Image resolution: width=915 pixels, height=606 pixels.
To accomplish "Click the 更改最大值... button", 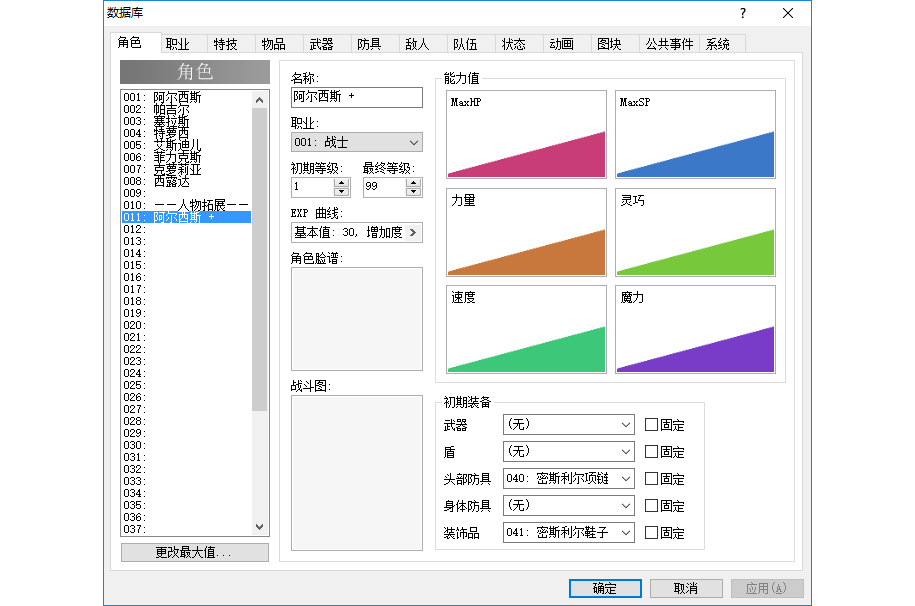I will 194,552.
